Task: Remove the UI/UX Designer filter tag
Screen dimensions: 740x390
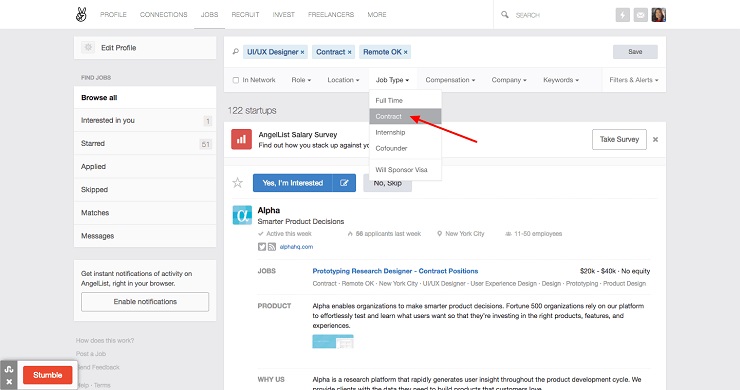Action: pyautogui.click(x=303, y=52)
